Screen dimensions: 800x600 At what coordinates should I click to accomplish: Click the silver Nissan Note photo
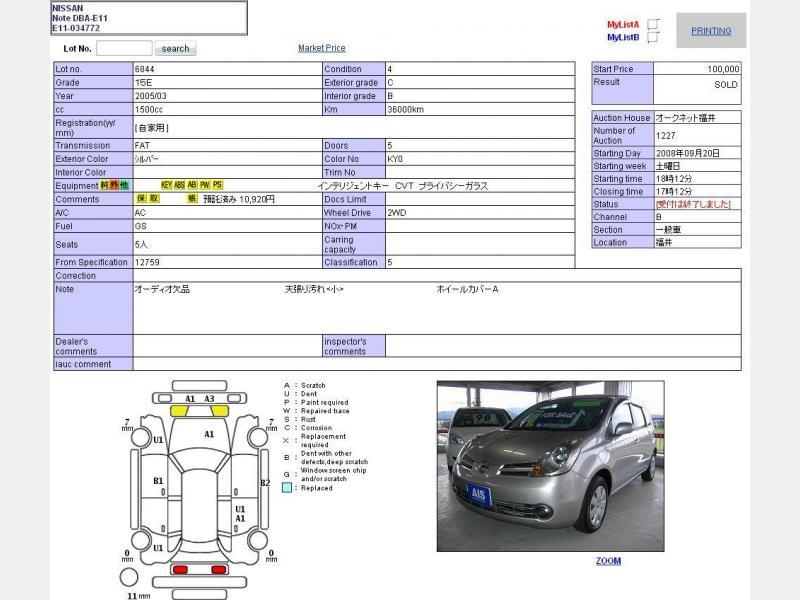(x=551, y=466)
